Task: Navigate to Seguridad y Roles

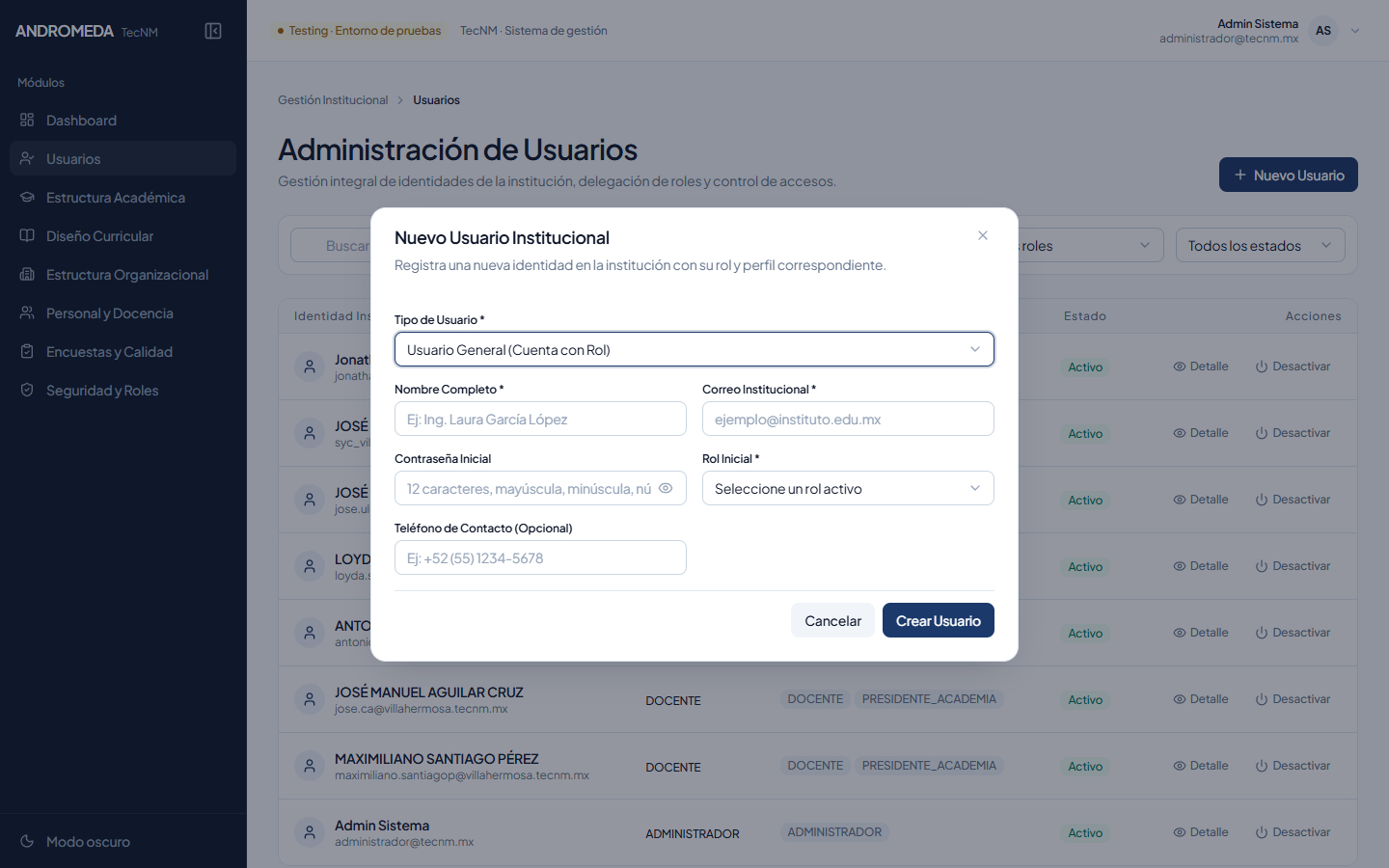Action: 123,390
